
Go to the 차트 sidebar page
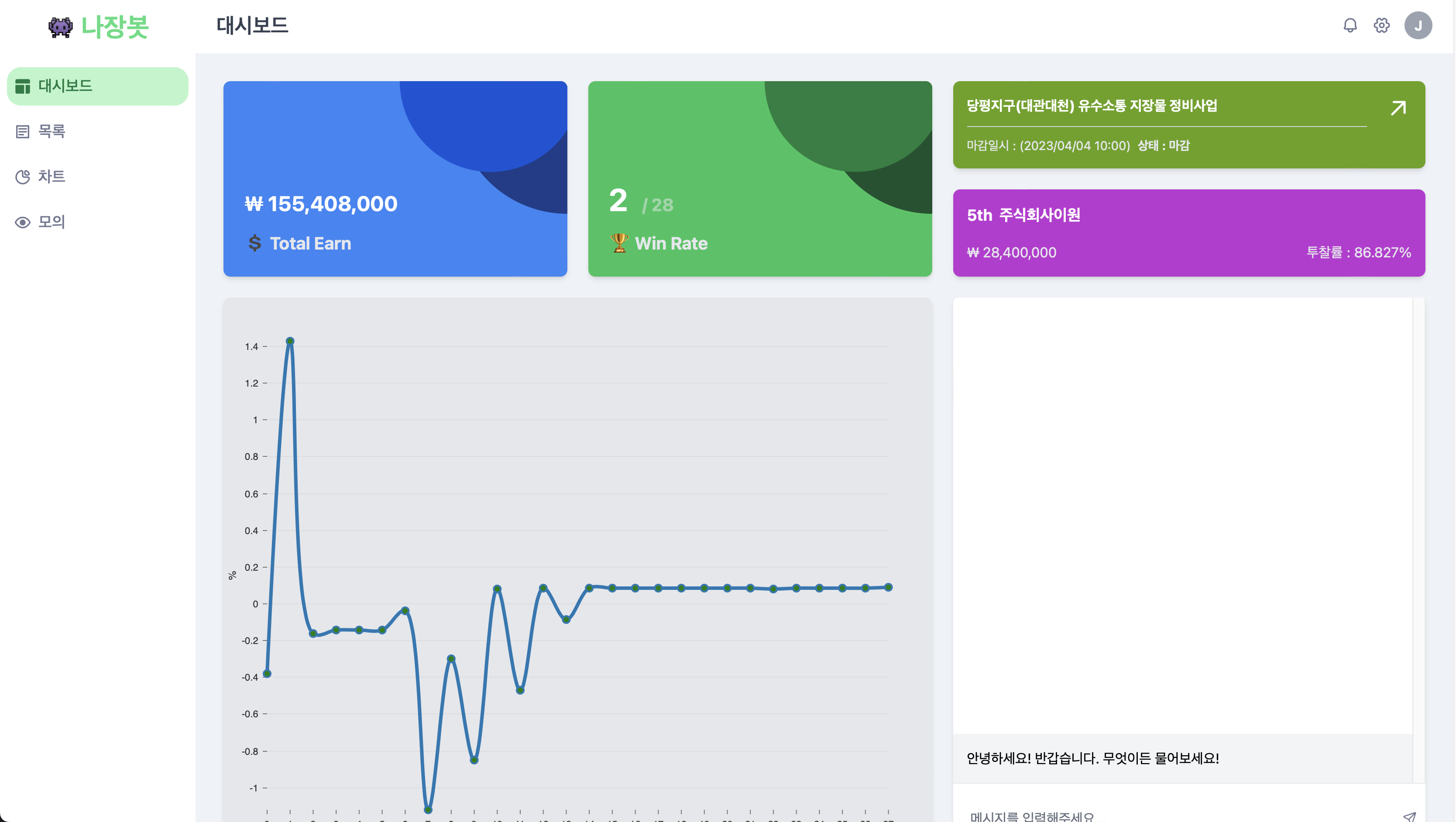[x=51, y=176]
